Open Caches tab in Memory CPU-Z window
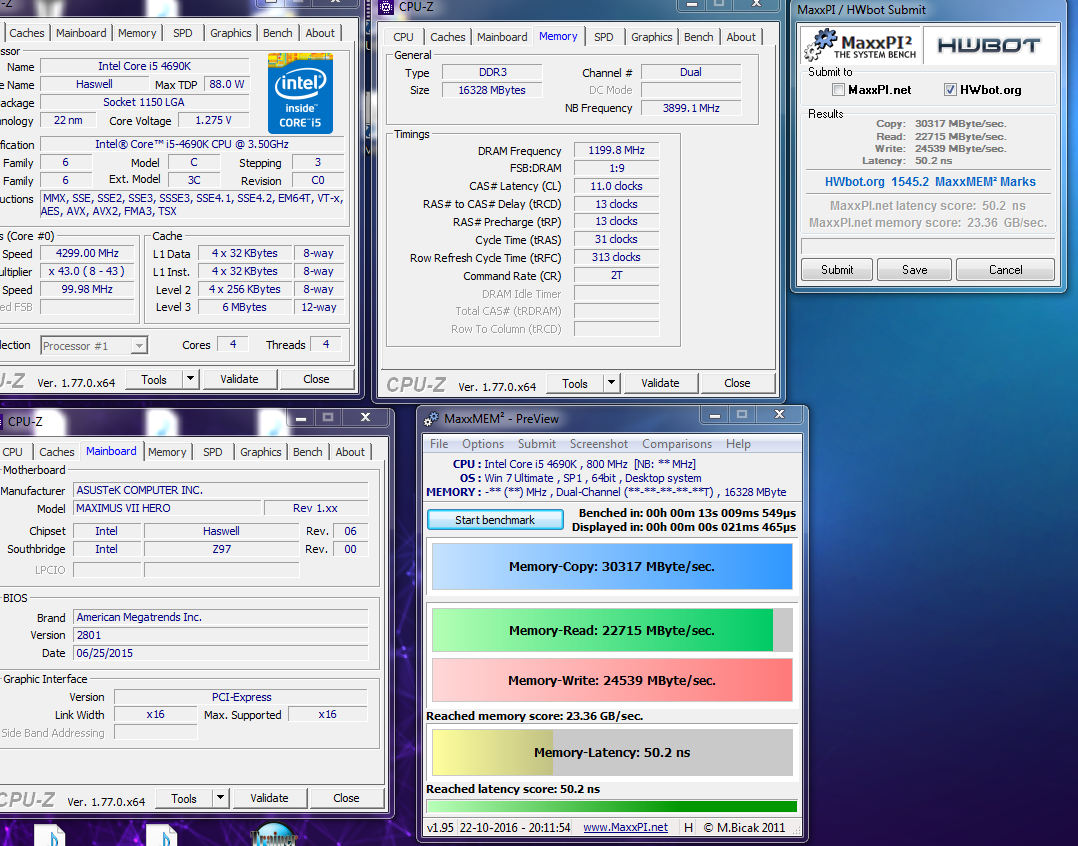The image size is (1078, 846). tap(448, 37)
